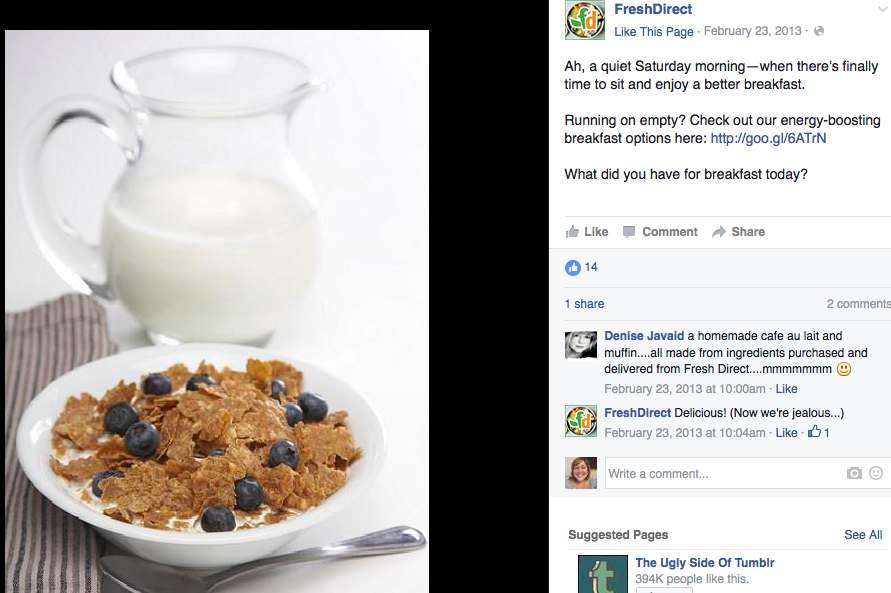
Task: Like Denise Javaid's comment
Action: pyautogui.click(x=786, y=389)
